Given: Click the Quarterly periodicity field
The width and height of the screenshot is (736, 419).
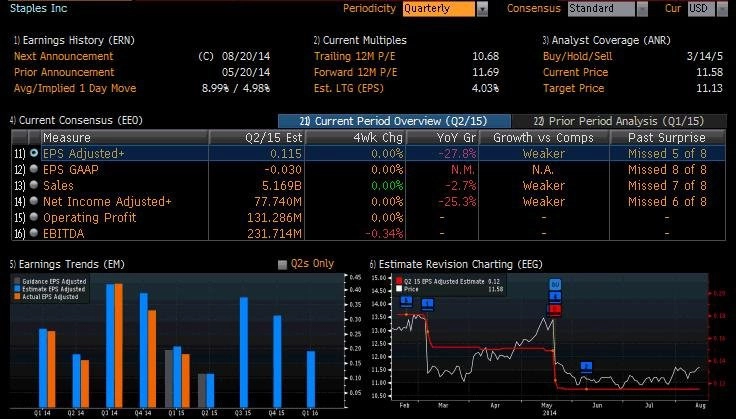Looking at the screenshot, I should click(x=439, y=9).
